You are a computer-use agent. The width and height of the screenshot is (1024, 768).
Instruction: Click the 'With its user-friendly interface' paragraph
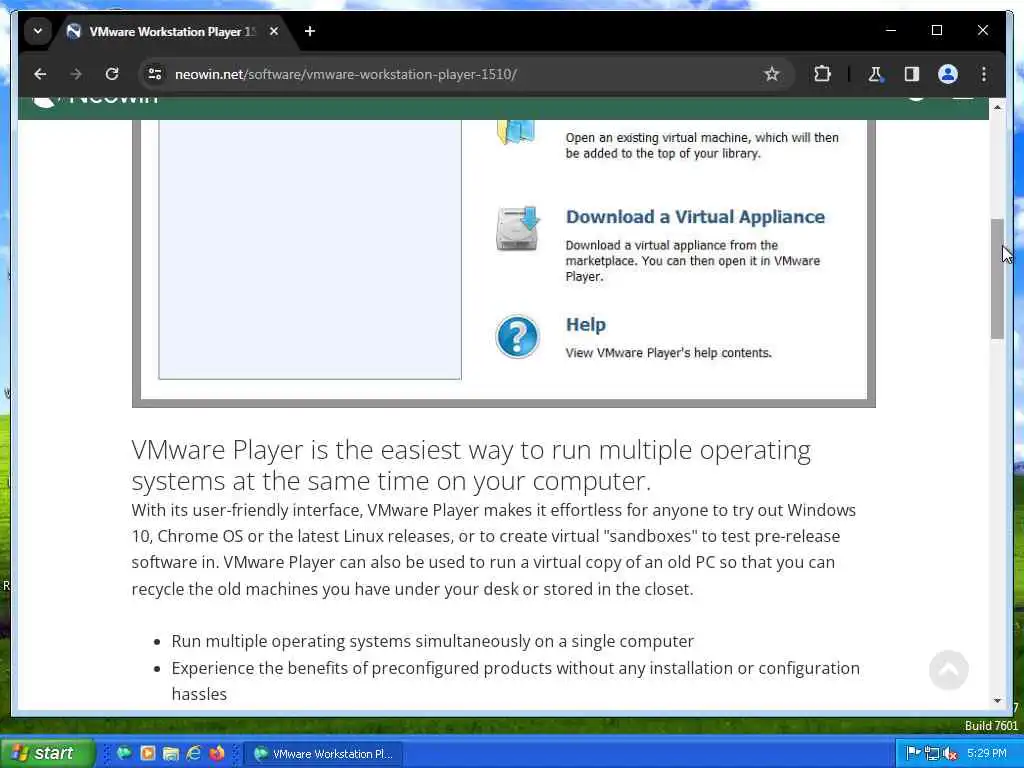click(493, 549)
